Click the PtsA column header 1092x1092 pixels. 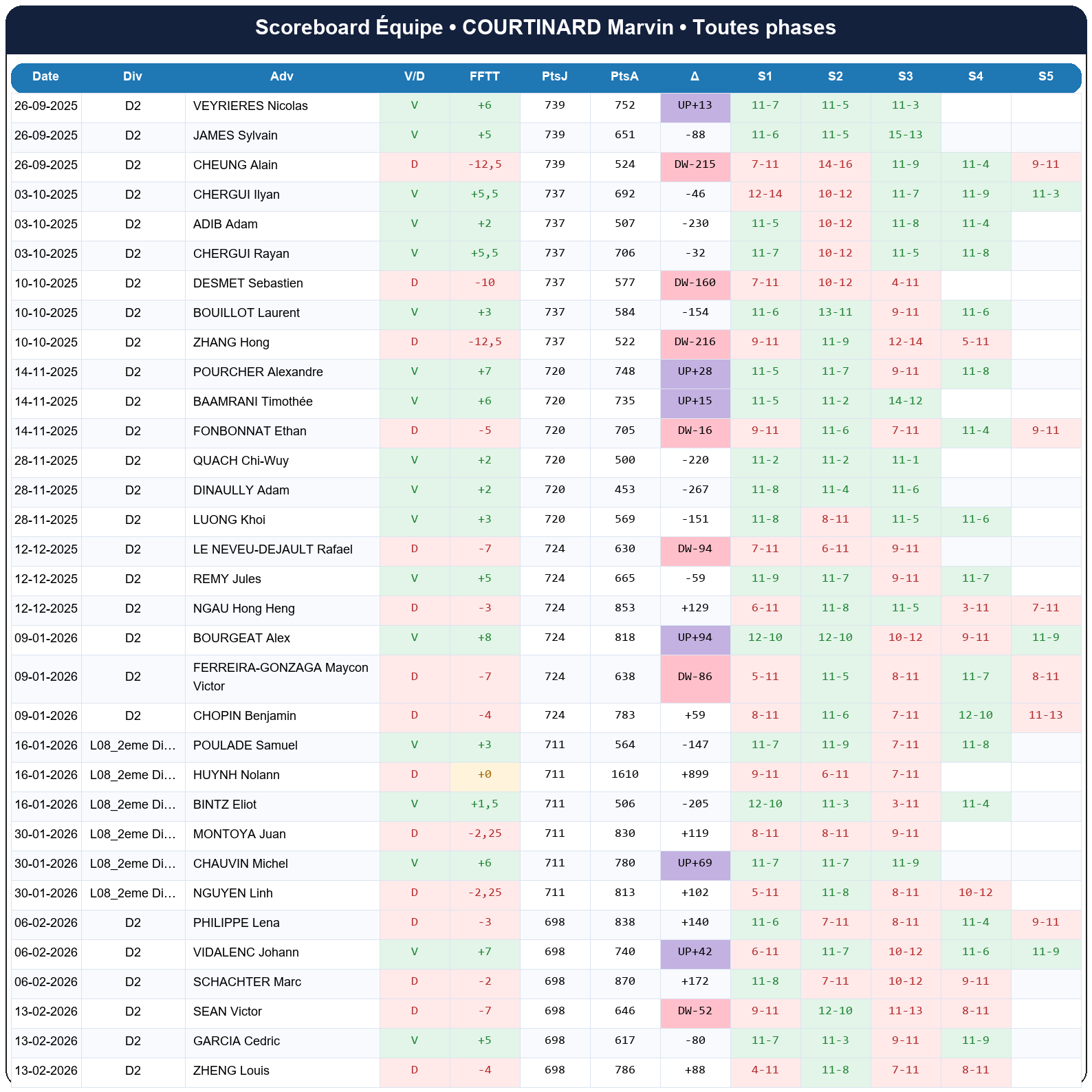pyautogui.click(x=624, y=76)
